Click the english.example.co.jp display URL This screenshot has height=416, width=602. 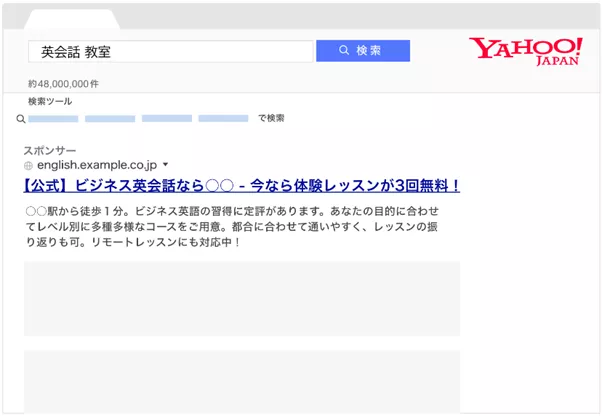tap(97, 165)
